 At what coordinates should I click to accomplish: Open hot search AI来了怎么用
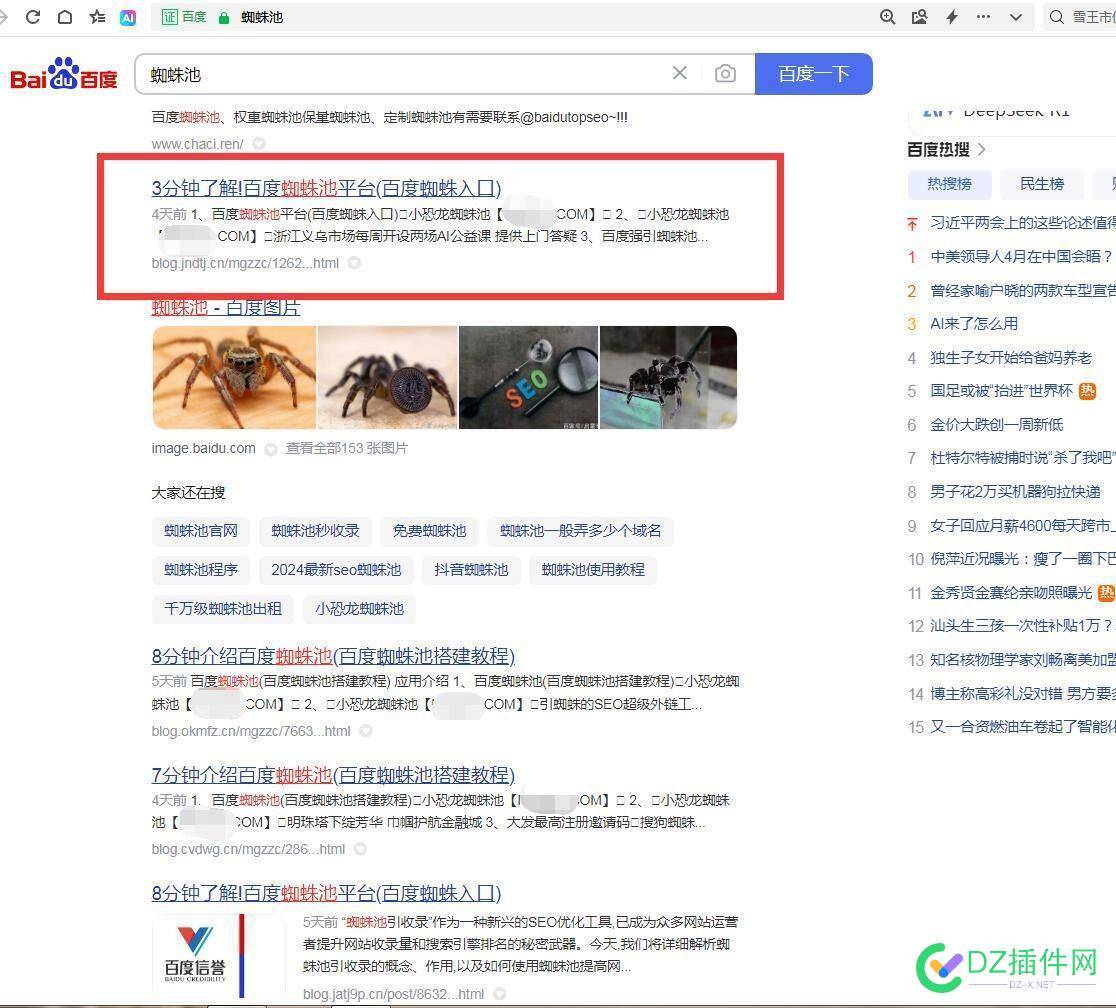click(974, 324)
